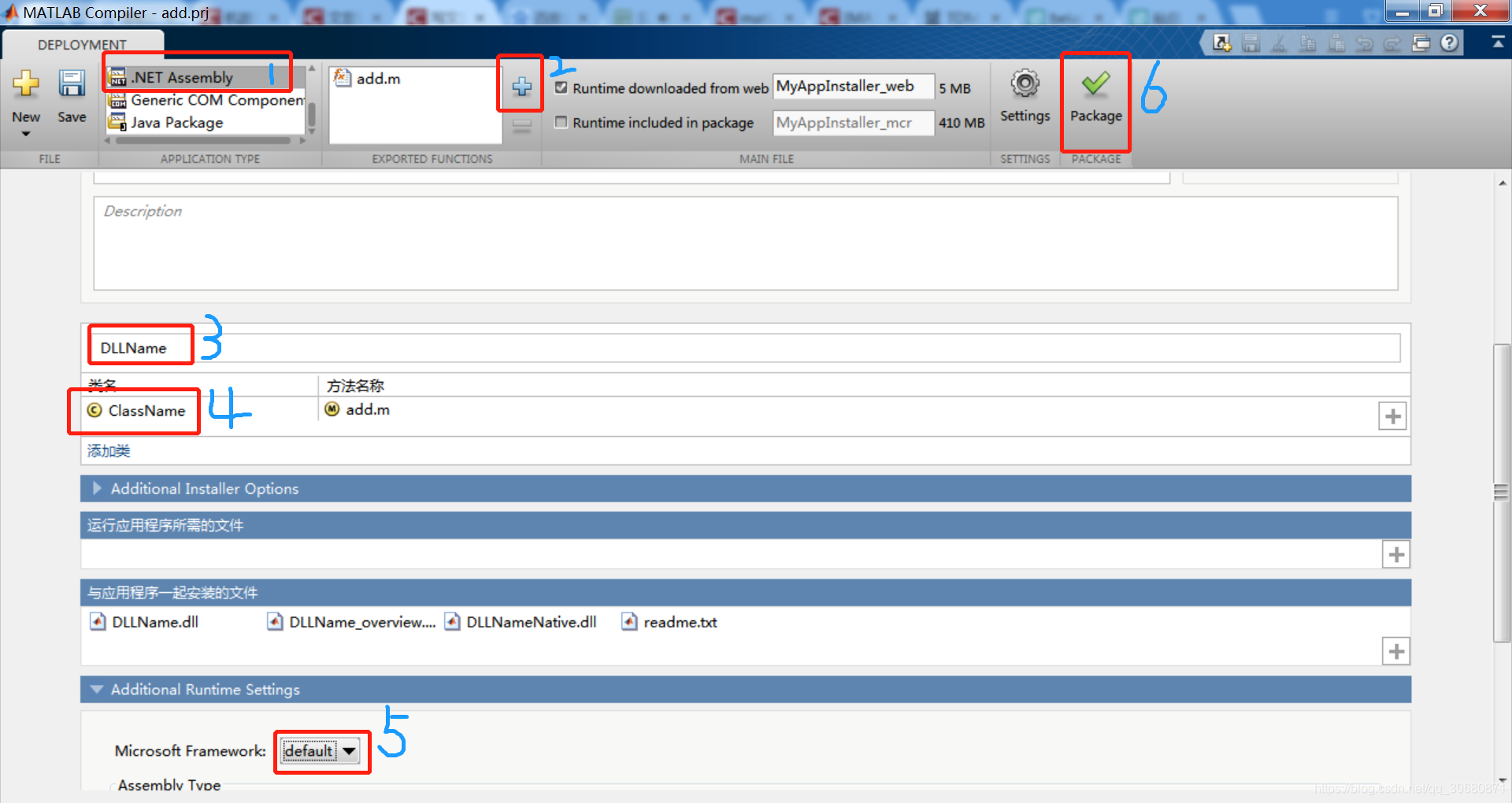The image size is (1512, 803).
Task: Add installed files with plus button
Action: point(1396,651)
